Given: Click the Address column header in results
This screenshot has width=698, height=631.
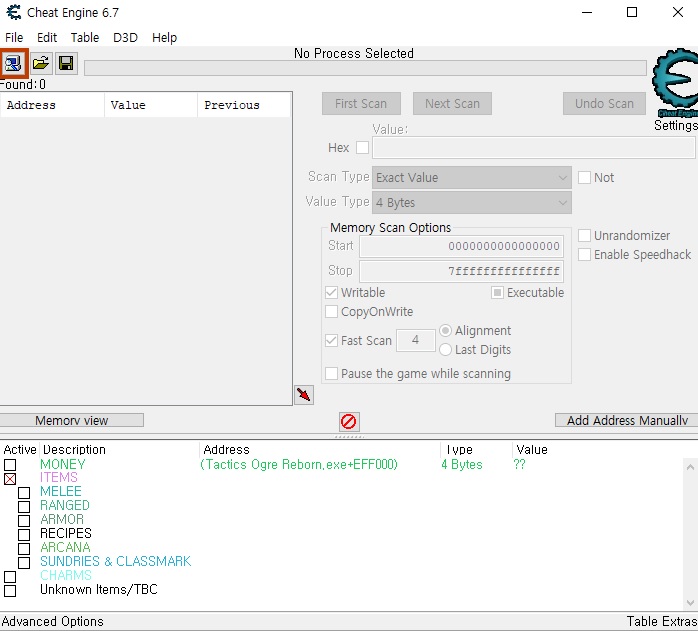Looking at the screenshot, I should (x=52, y=105).
